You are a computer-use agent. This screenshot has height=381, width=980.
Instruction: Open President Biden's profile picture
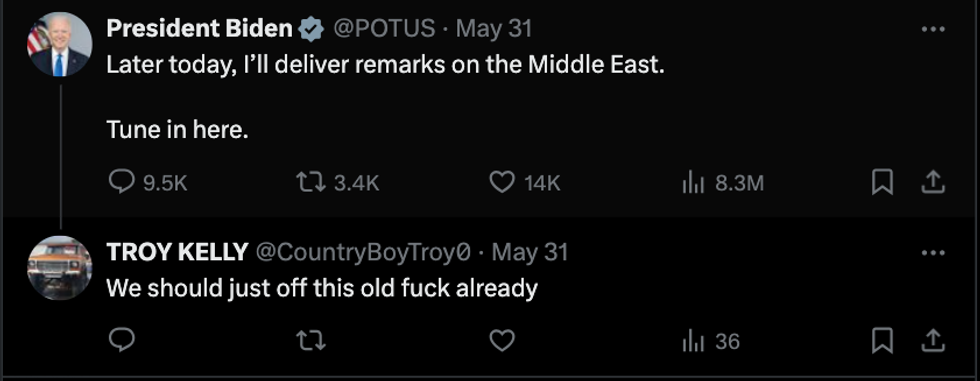[x=59, y=44]
